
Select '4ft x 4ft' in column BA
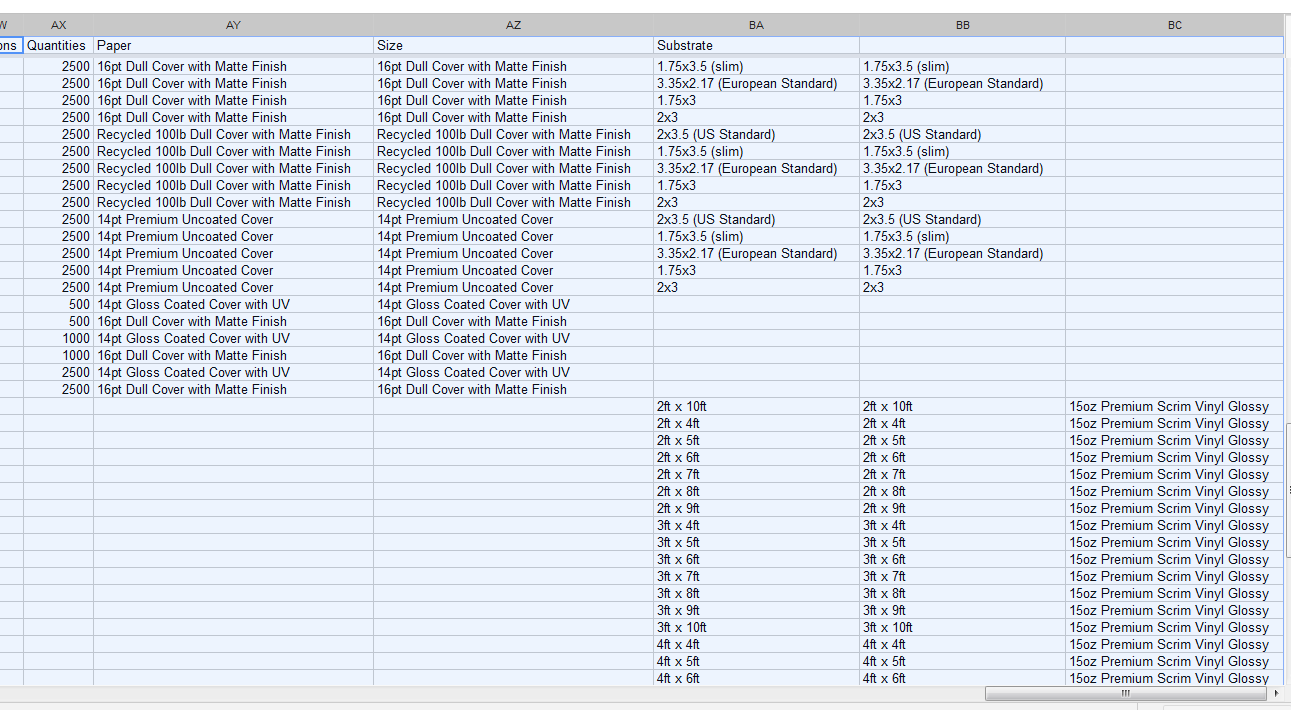756,644
